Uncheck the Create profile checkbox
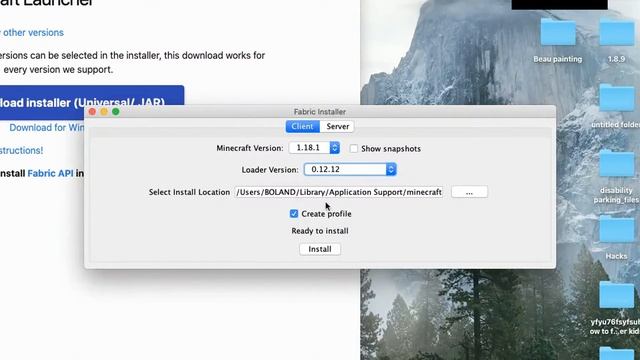The width and height of the screenshot is (640, 360). tap(294, 214)
